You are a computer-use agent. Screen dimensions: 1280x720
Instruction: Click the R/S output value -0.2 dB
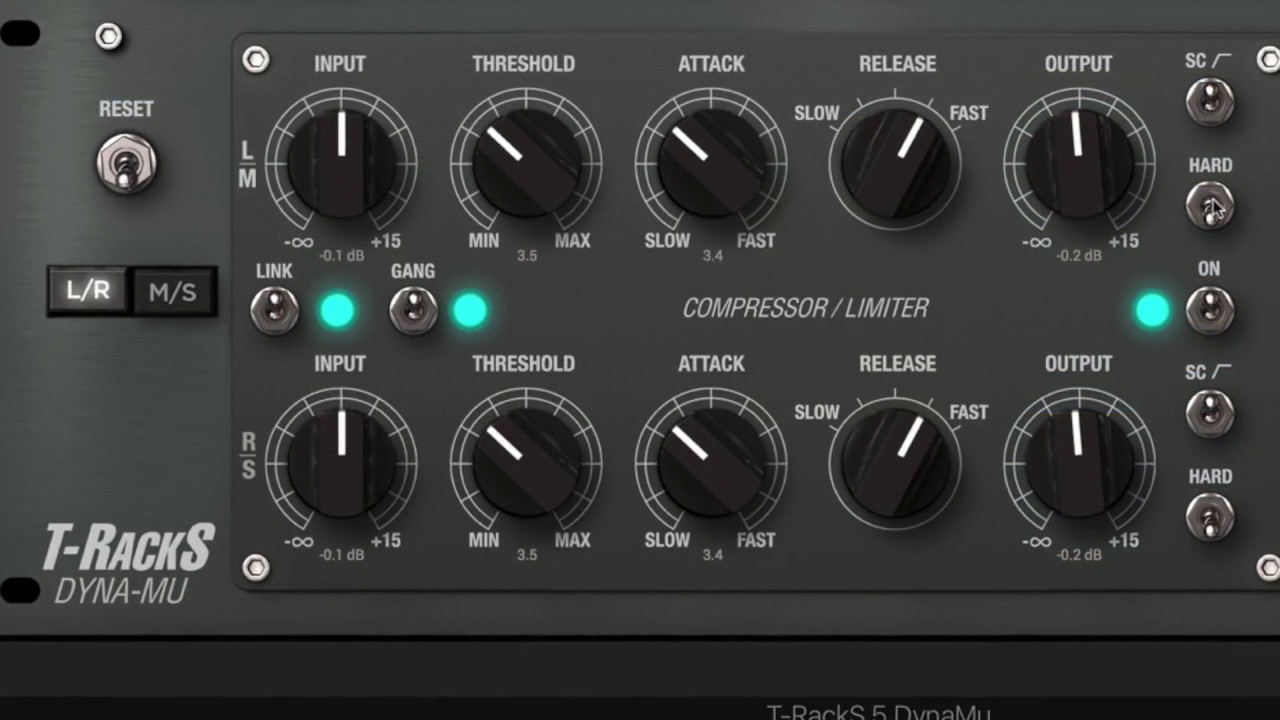click(1079, 555)
